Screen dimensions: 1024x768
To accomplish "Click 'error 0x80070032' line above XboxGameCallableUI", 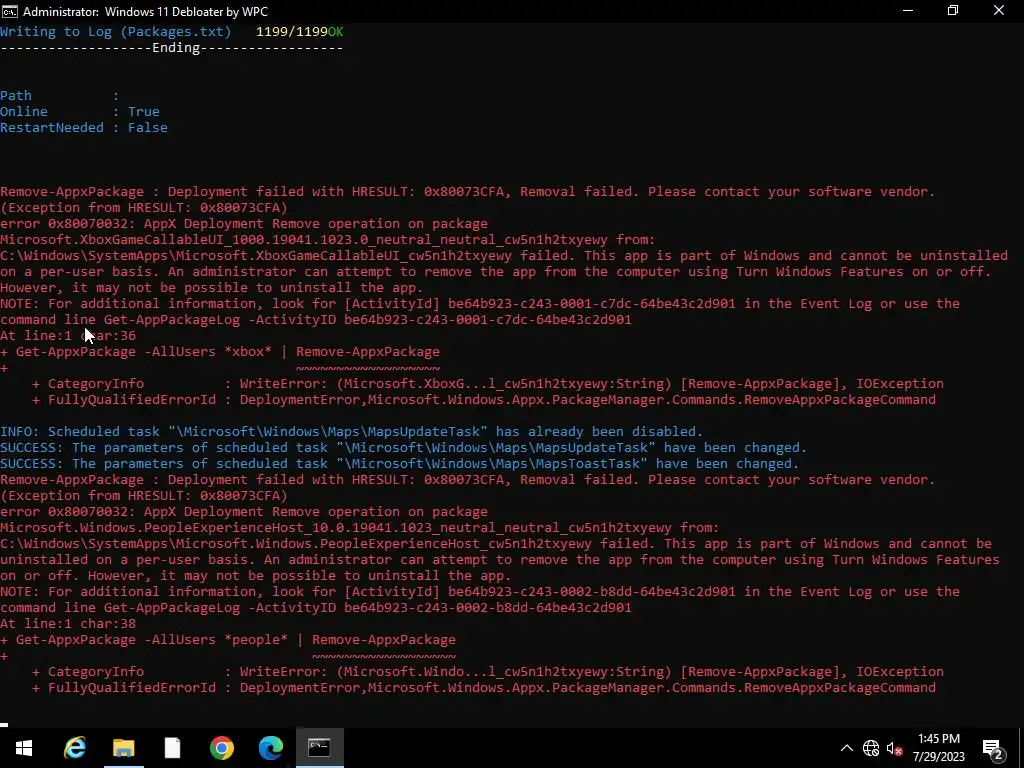I will (x=244, y=224).
